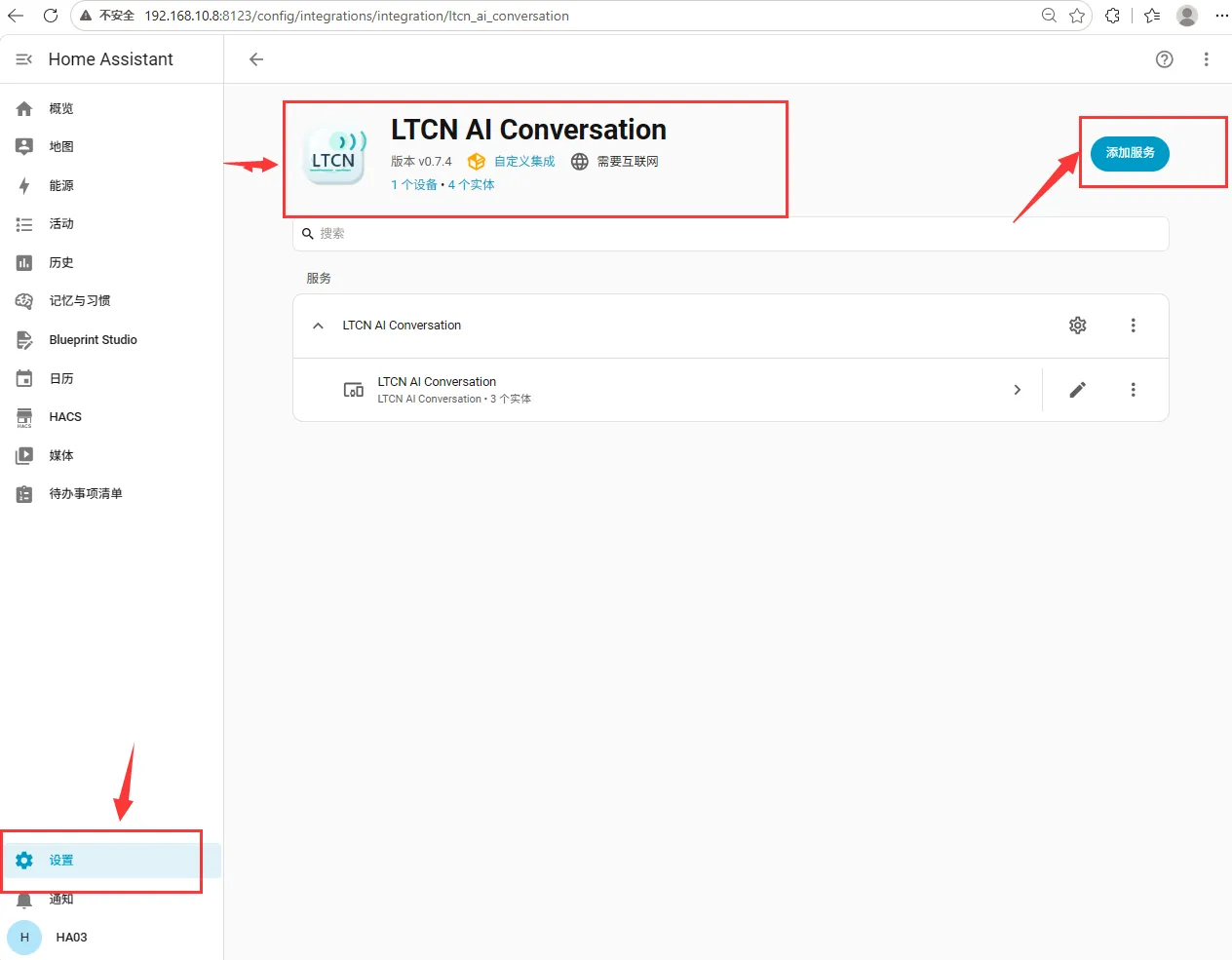Go back using the page back arrow
Image resolution: width=1232 pixels, height=960 pixels.
256,59
